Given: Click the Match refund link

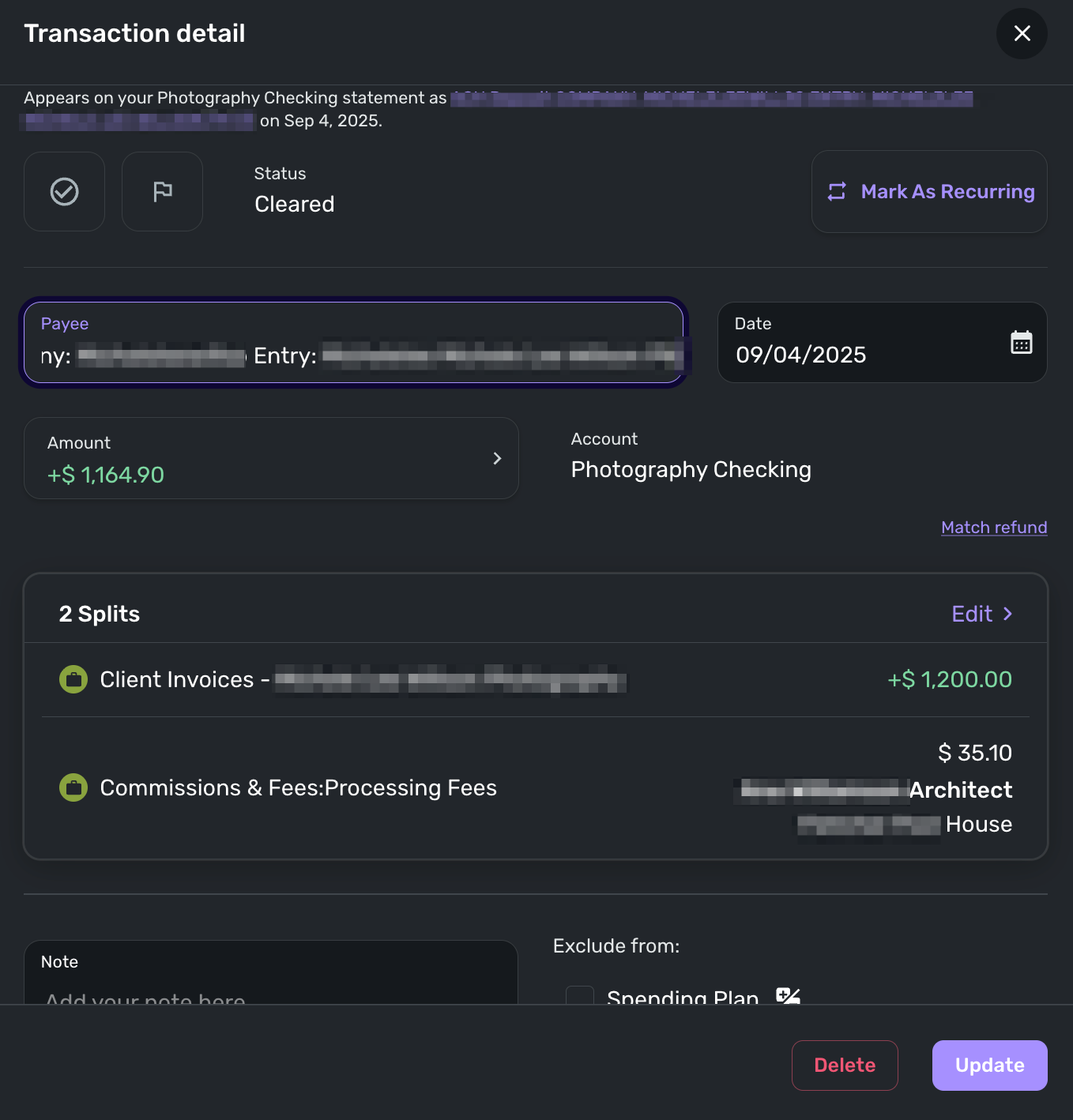Looking at the screenshot, I should point(994,528).
